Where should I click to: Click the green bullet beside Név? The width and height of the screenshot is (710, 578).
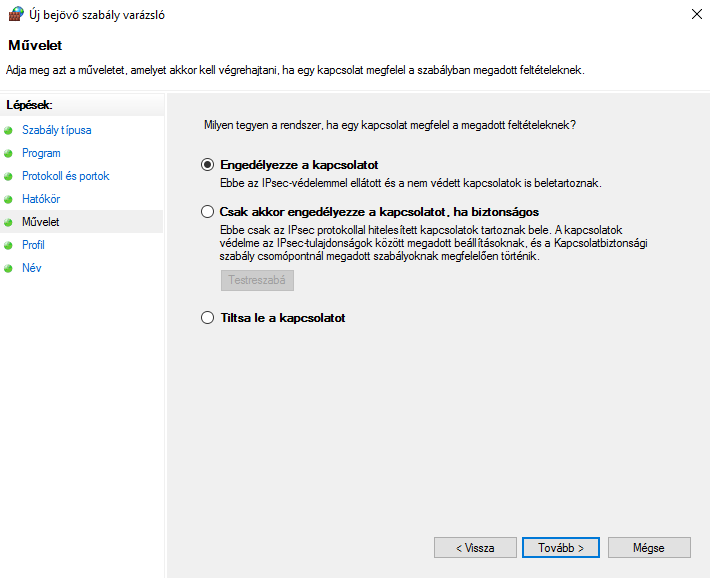[9, 268]
